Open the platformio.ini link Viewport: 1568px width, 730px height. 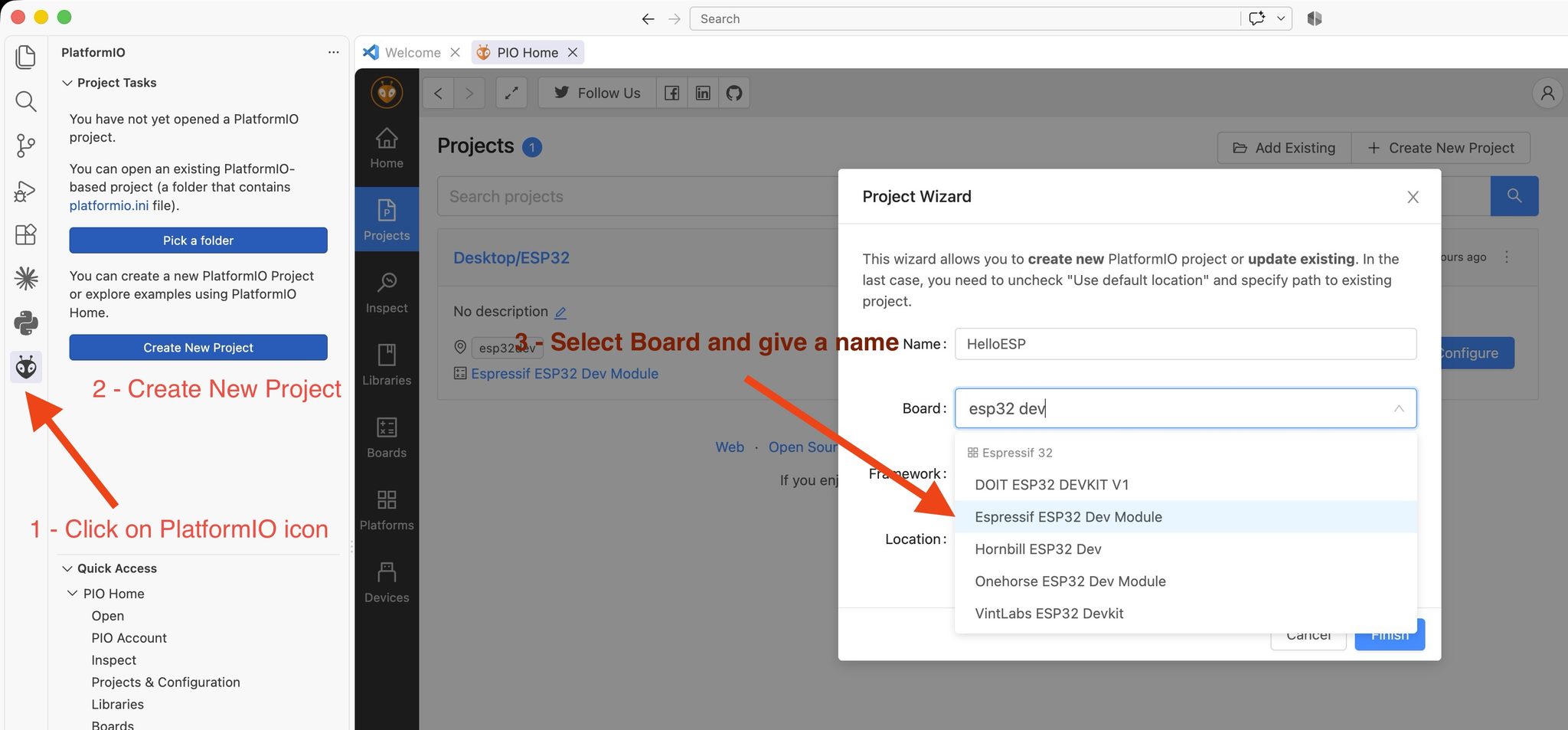point(109,205)
